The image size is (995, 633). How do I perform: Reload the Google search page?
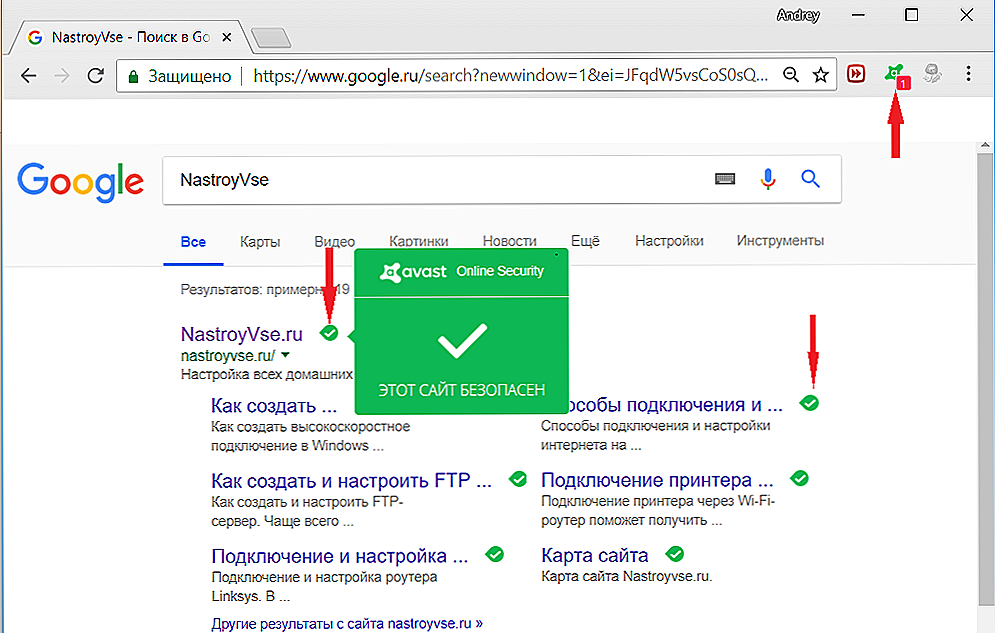point(96,76)
